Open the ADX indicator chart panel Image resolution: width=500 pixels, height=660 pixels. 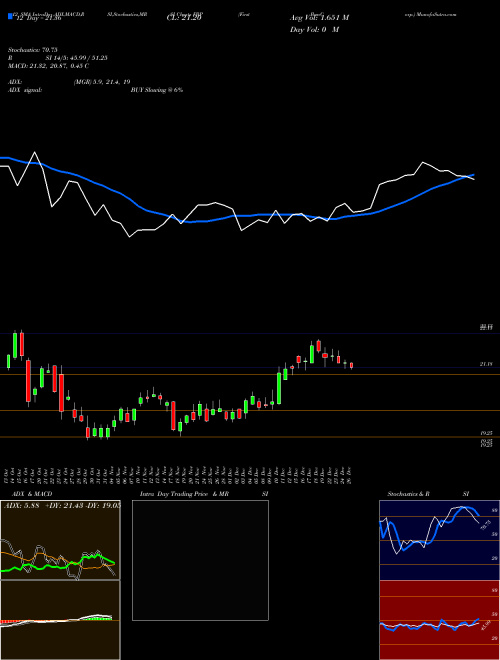point(60,540)
